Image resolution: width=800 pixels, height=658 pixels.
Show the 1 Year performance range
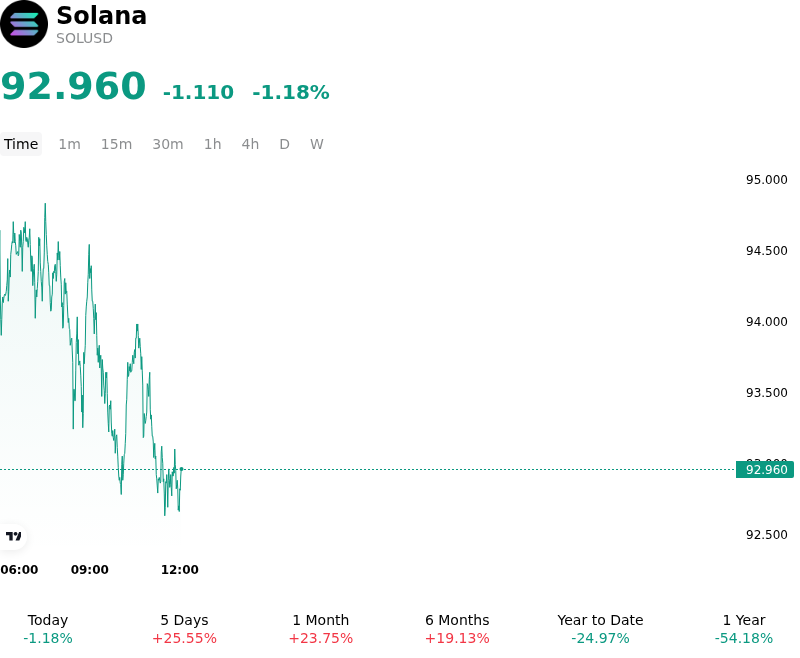pos(744,629)
